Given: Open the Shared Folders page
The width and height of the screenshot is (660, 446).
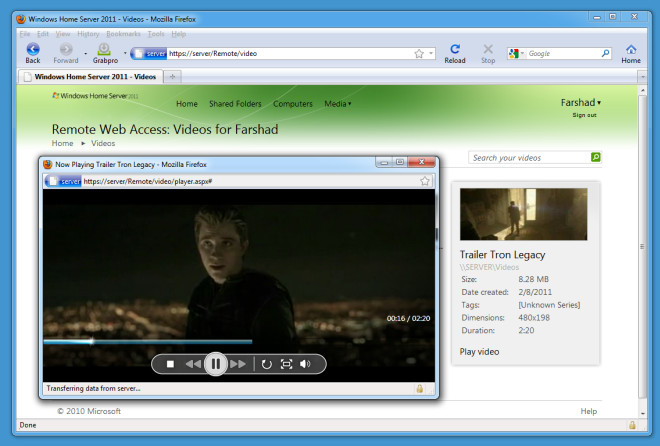Looking at the screenshot, I should pos(235,104).
